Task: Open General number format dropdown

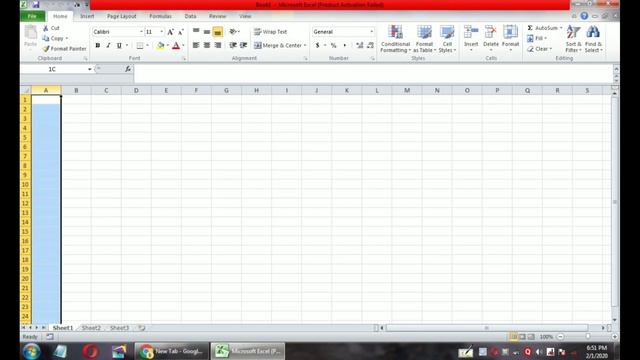Action: [371, 32]
